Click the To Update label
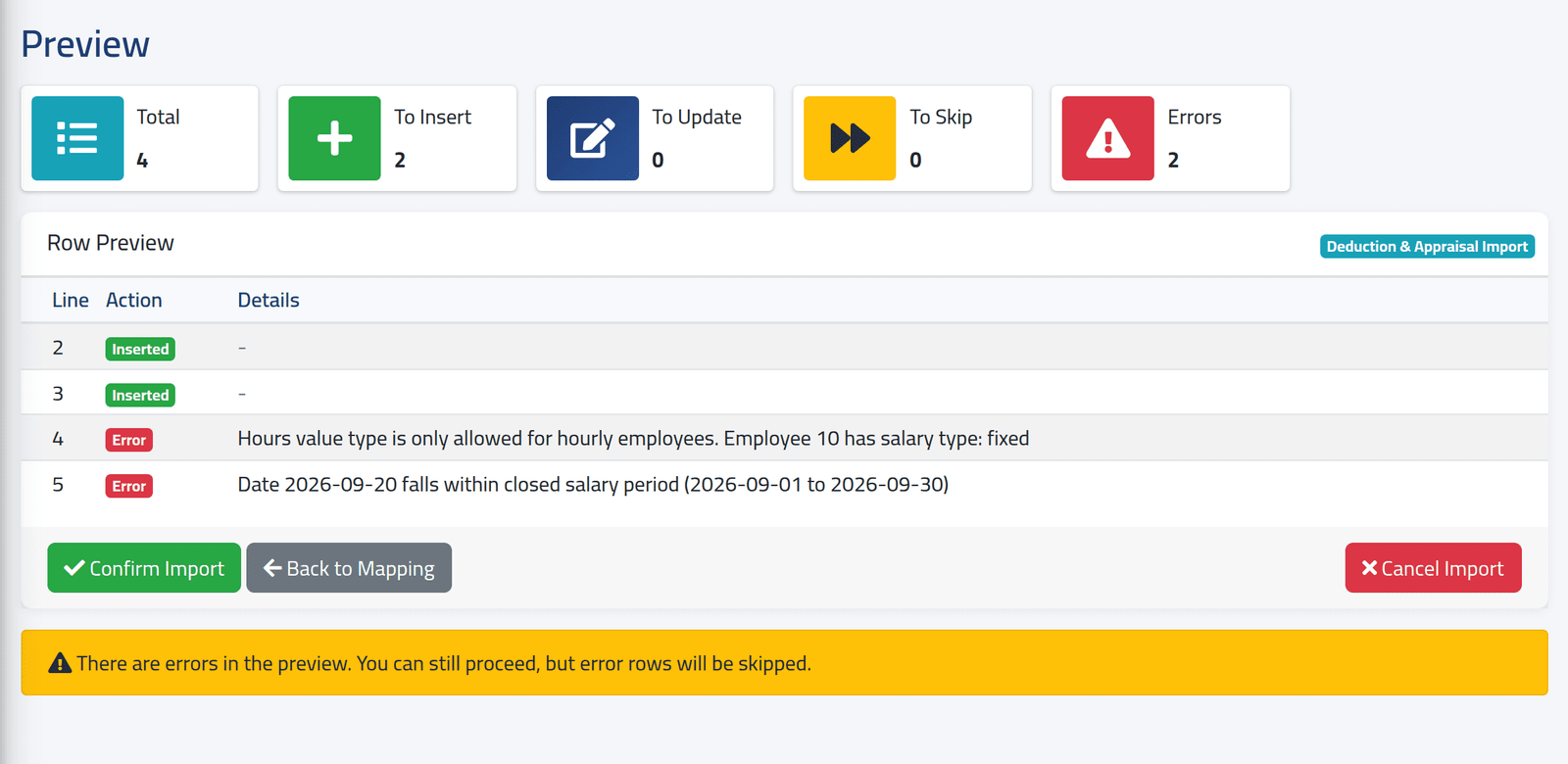The height and width of the screenshot is (764, 1568). tap(697, 118)
